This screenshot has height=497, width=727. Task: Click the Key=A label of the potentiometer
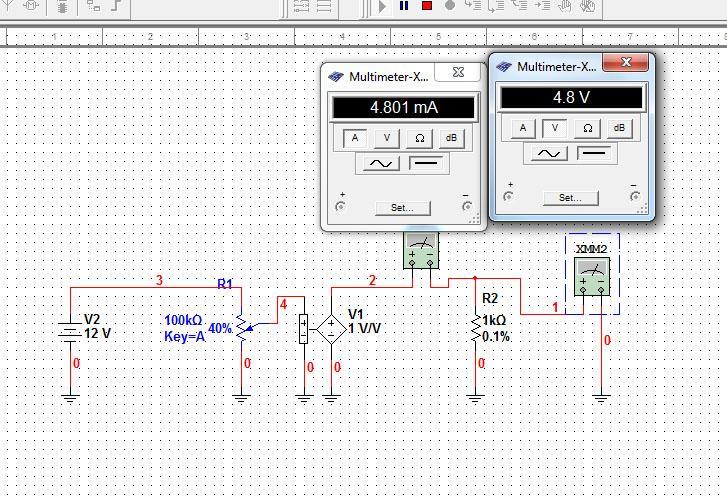pos(184,337)
